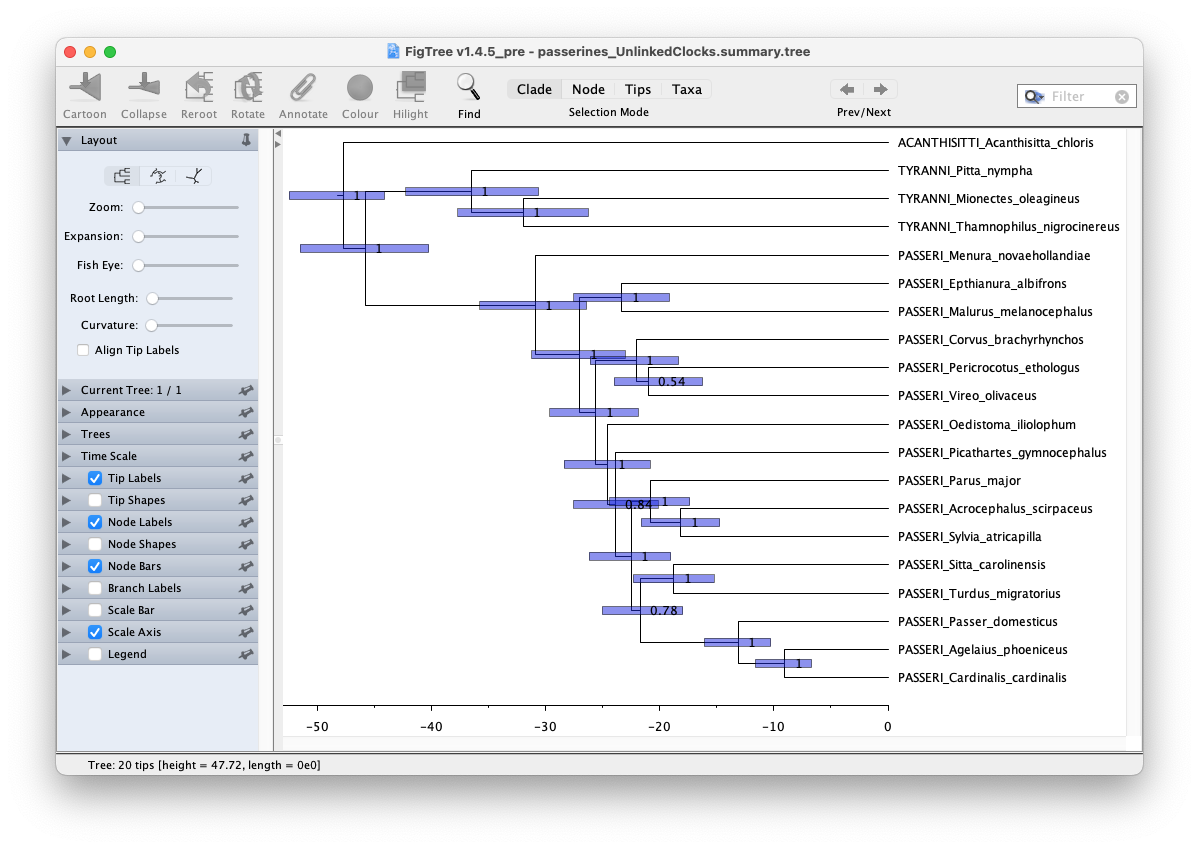
Task: Expand the Appearance section
Action: pos(67,412)
